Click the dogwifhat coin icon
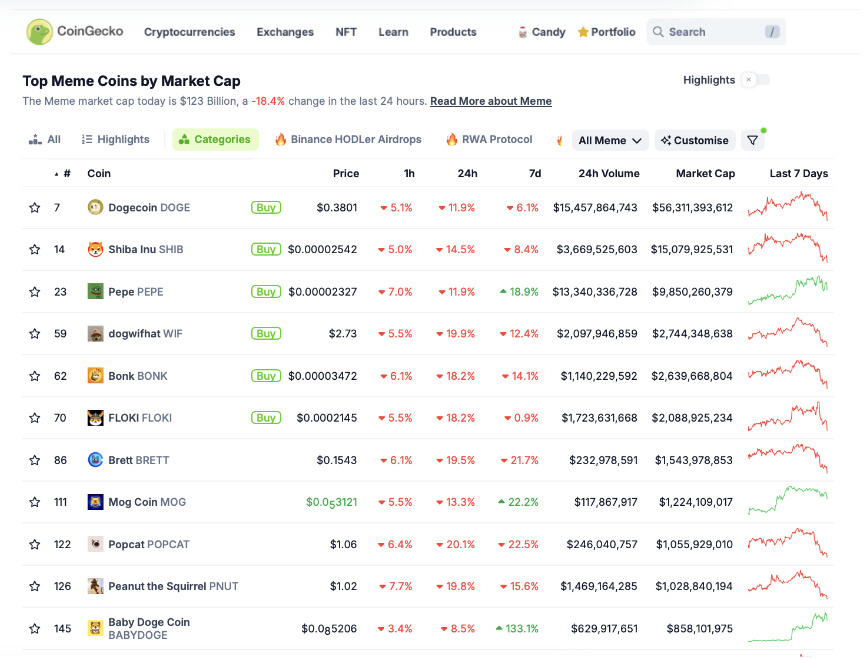Viewport: 868px width, 658px height. point(95,334)
